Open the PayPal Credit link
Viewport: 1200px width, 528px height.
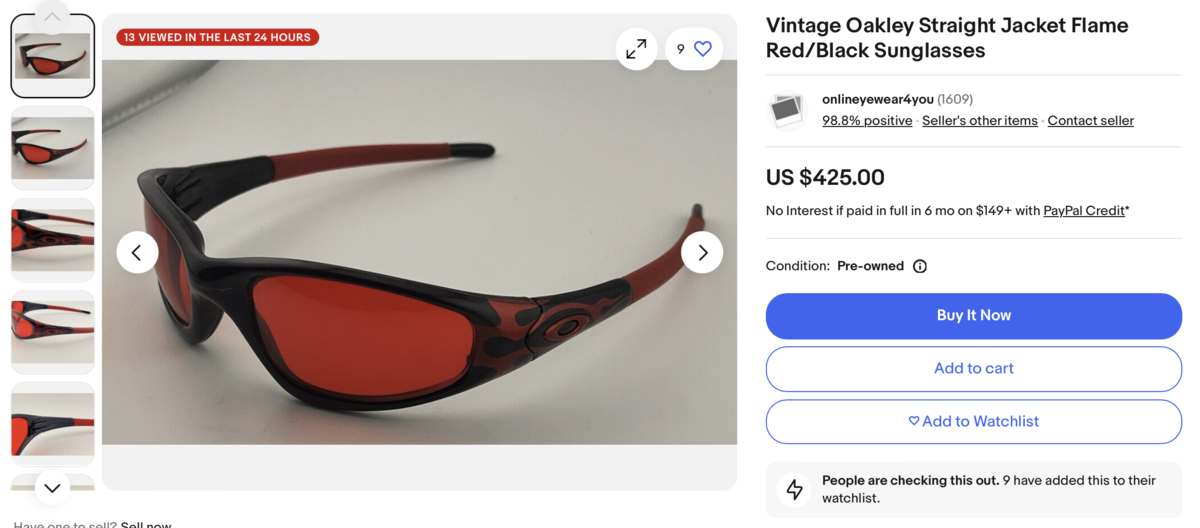point(1084,211)
